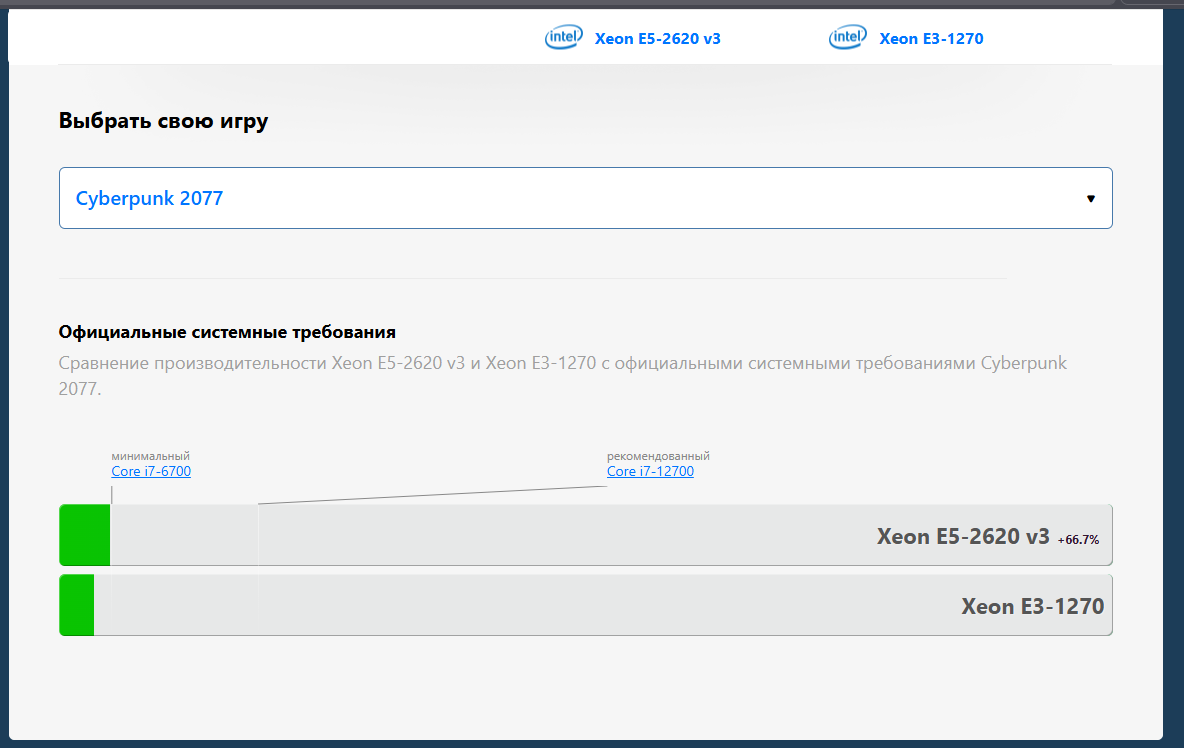Viewport: 1184px width, 748px height.
Task: Click the Intel logo beside Xeon E3-1270
Action: click(x=848, y=37)
